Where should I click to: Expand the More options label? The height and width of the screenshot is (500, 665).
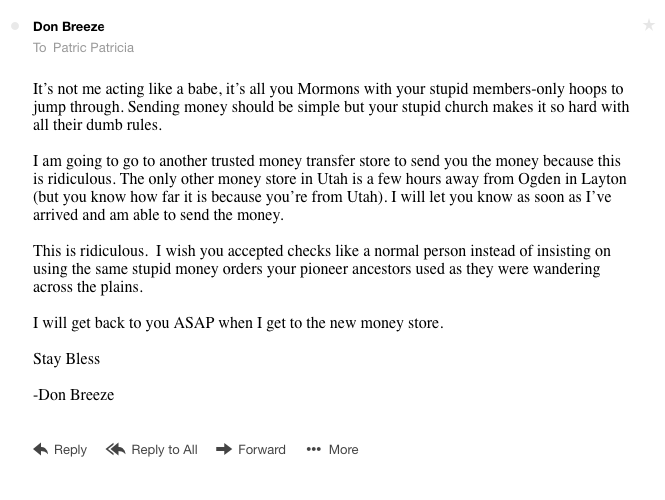click(343, 449)
